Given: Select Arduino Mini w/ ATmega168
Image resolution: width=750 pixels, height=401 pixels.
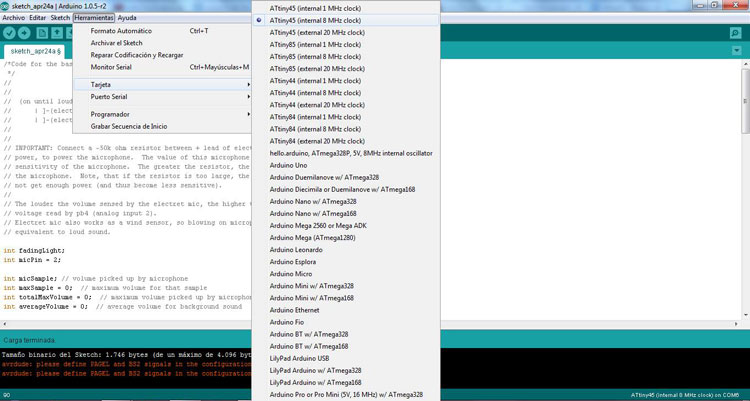Looking at the screenshot, I should click(345, 298).
